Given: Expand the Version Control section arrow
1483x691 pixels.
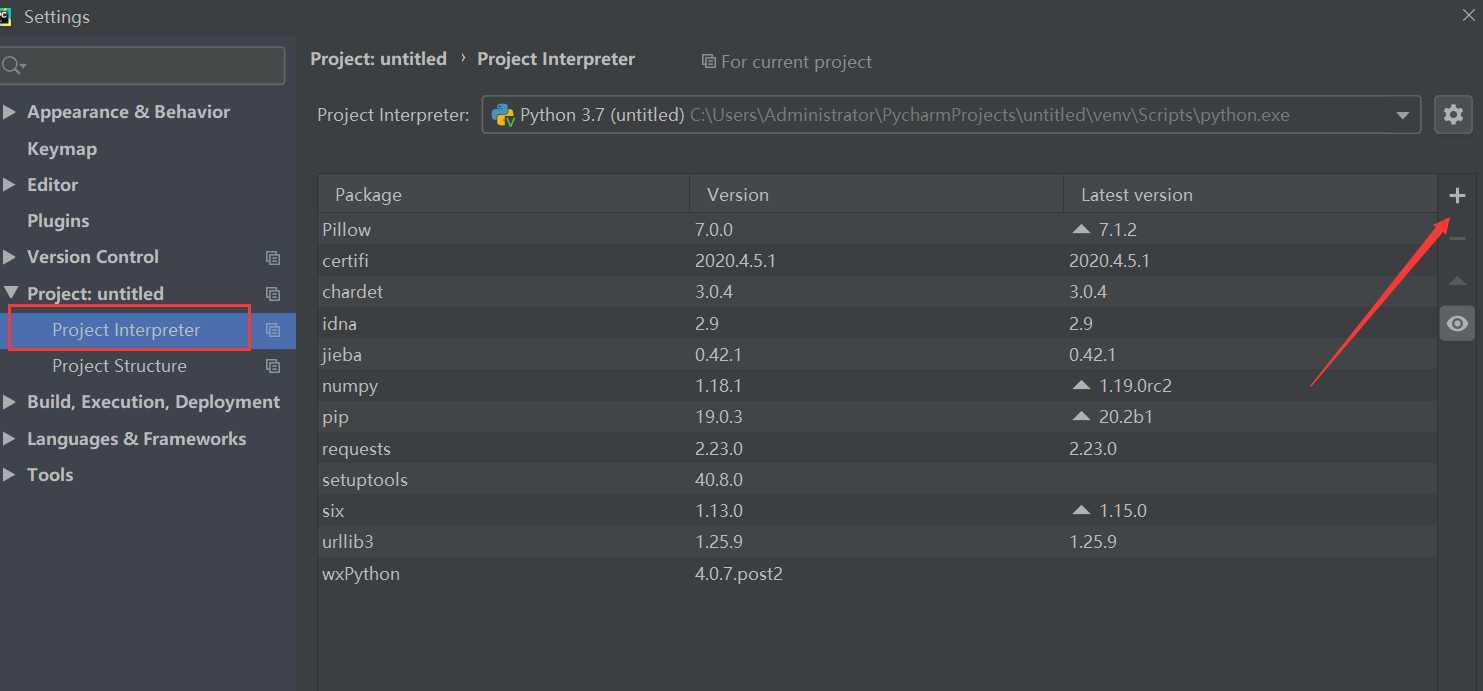Looking at the screenshot, I should click(x=10, y=257).
